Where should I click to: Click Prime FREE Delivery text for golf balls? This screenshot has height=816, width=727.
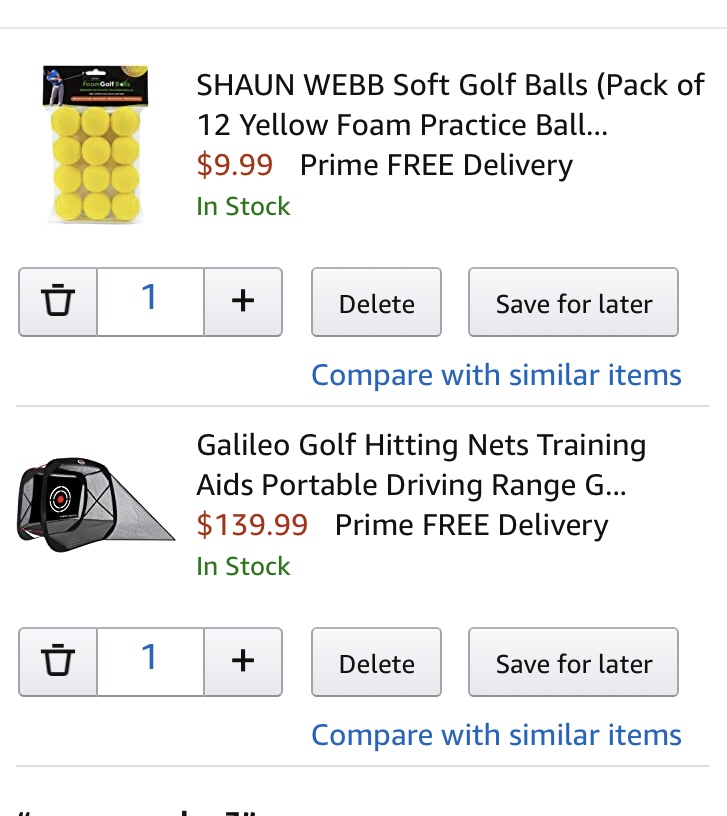436,165
